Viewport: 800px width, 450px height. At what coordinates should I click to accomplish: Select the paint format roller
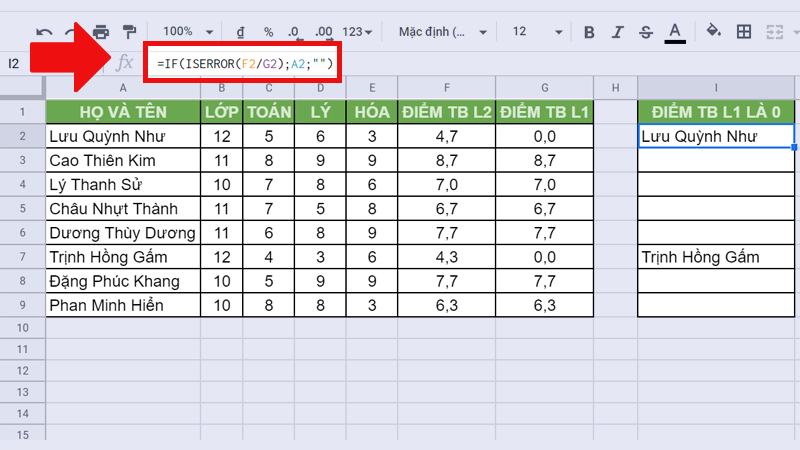click(x=129, y=31)
